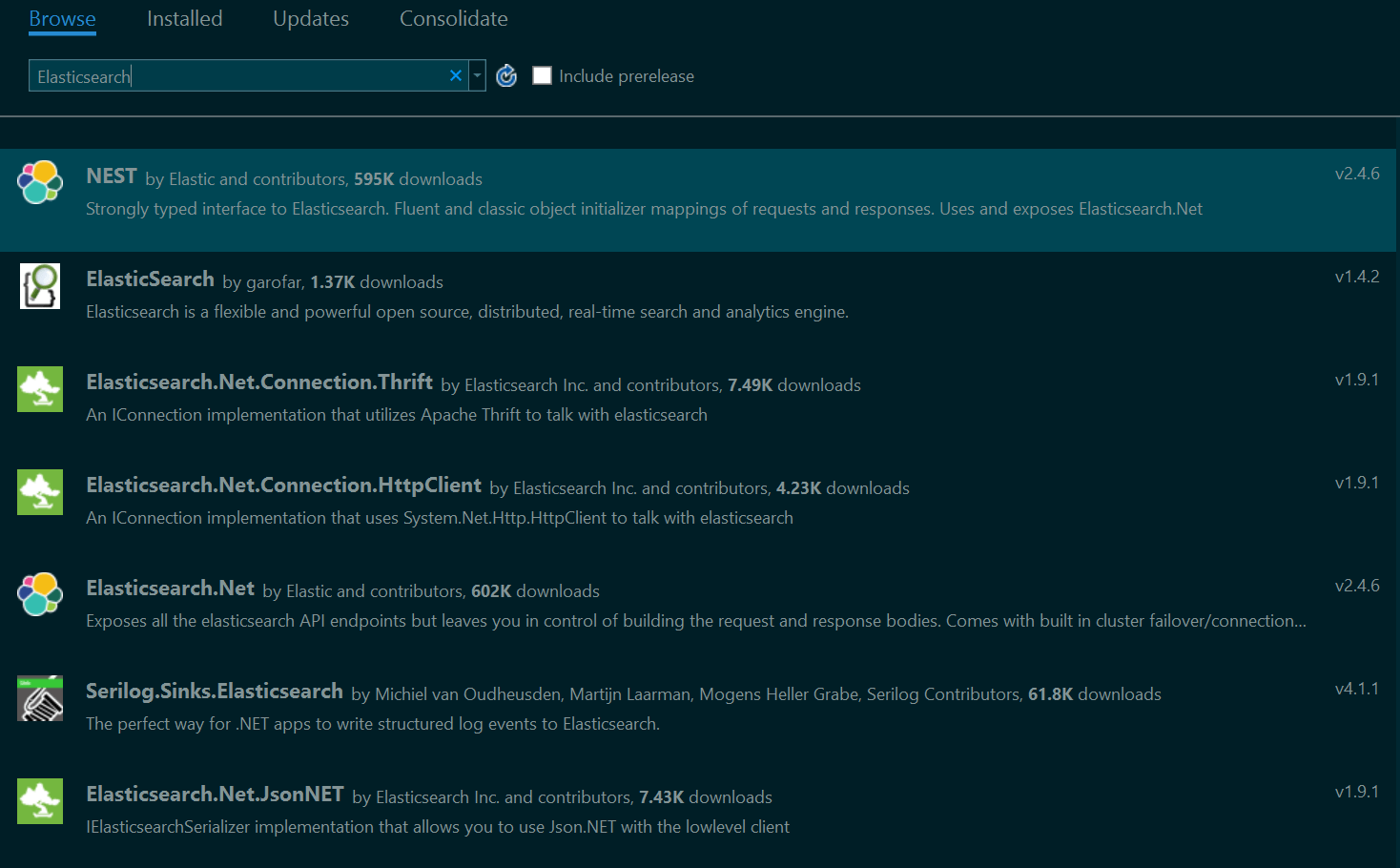The width and height of the screenshot is (1400, 868).
Task: Click the Elasticsearch.Net.JsonNET package icon
Action: 40,801
